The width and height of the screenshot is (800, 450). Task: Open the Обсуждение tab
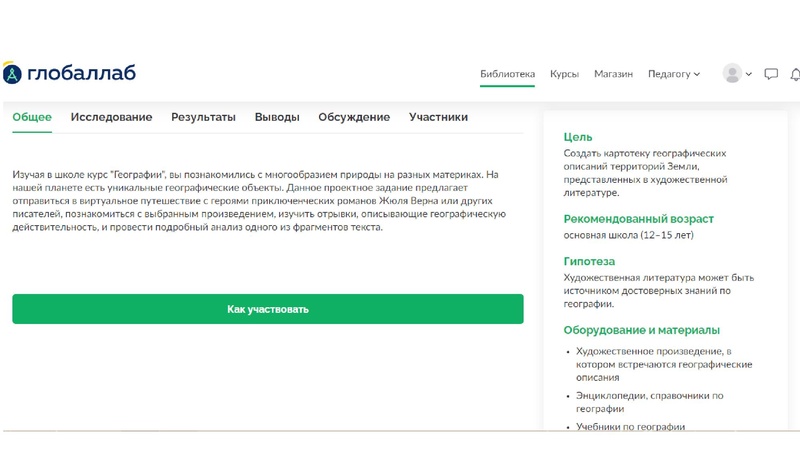pos(354,117)
